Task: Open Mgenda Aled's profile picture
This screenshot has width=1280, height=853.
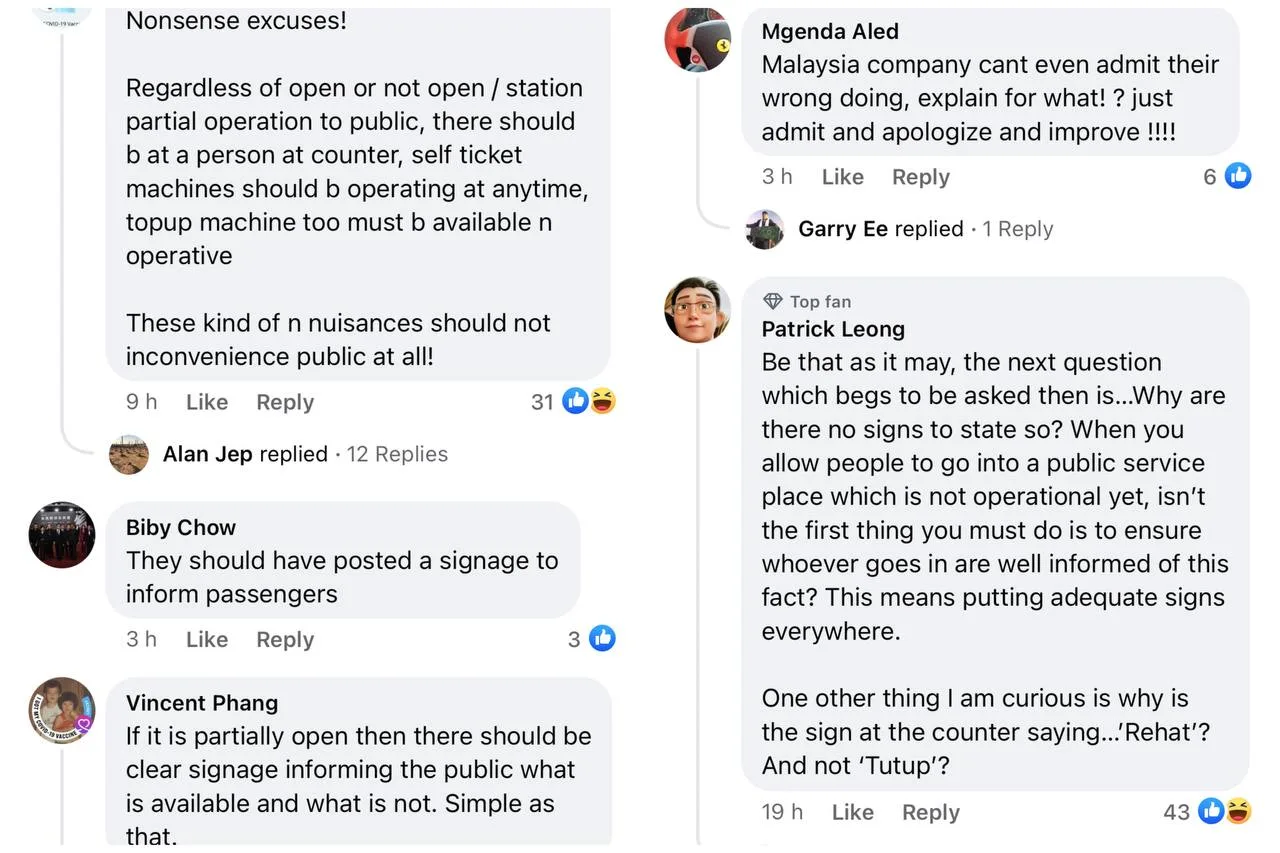Action: coord(697,40)
